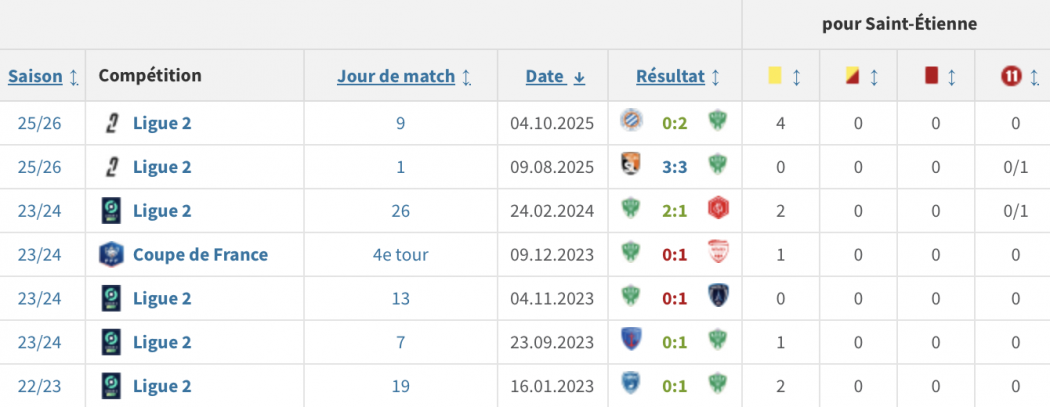Open the 0:2 match result link
The height and width of the screenshot is (407, 1050).
pyautogui.click(x=674, y=123)
